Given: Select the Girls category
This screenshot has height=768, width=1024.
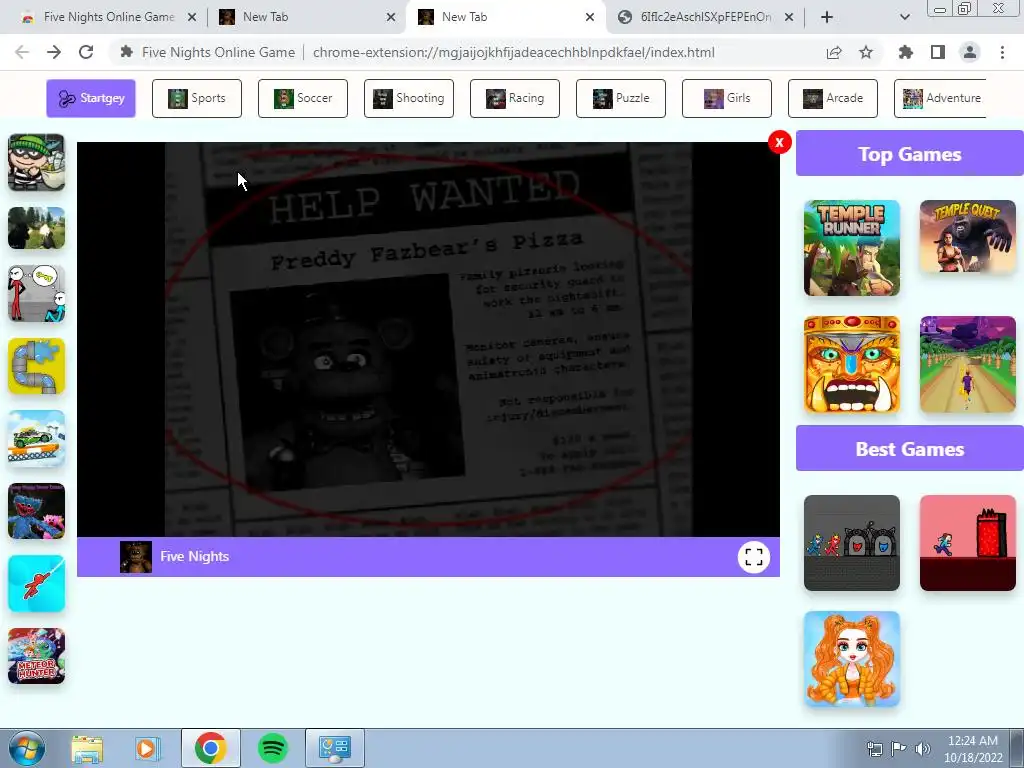Looking at the screenshot, I should pos(727,98).
